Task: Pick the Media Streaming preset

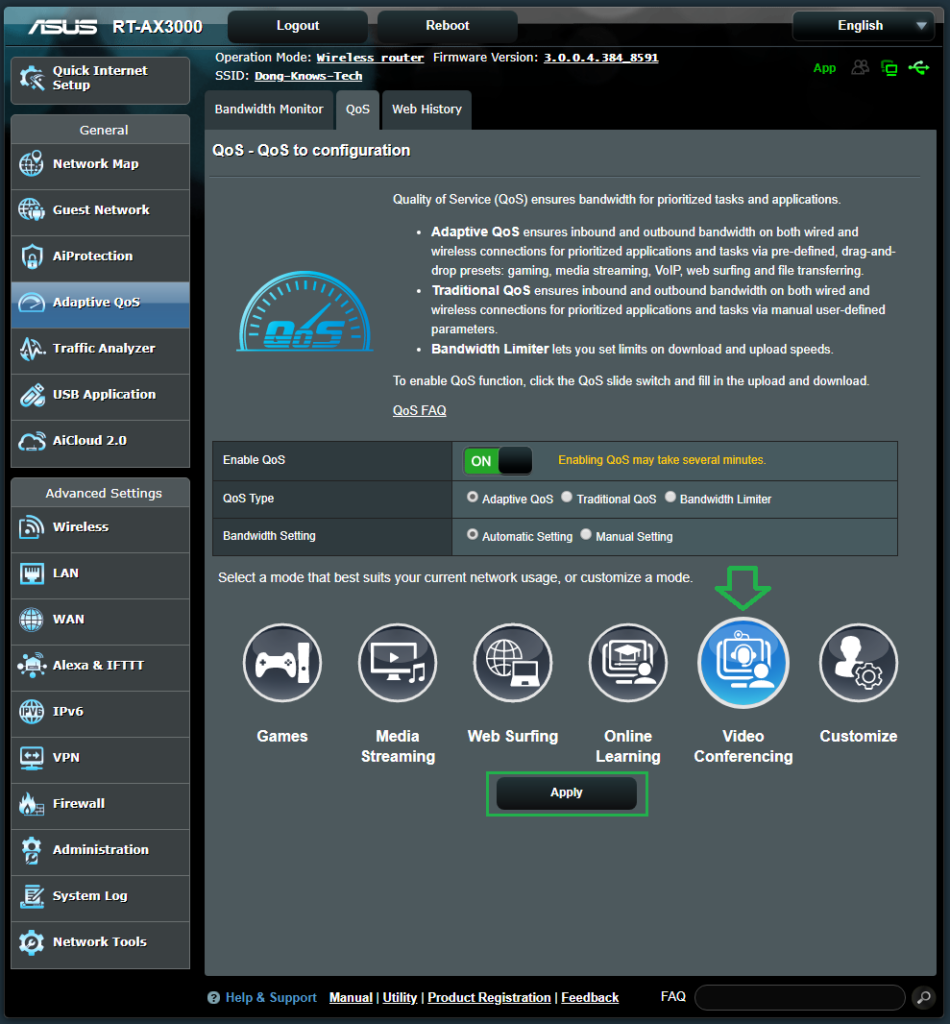Action: click(x=397, y=662)
